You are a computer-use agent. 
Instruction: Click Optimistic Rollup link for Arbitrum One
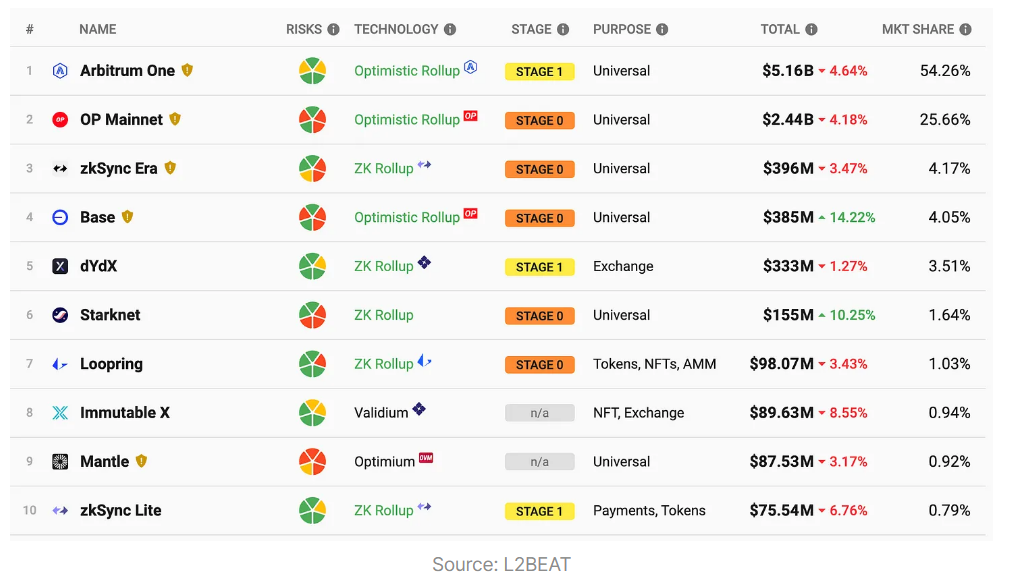(407, 71)
